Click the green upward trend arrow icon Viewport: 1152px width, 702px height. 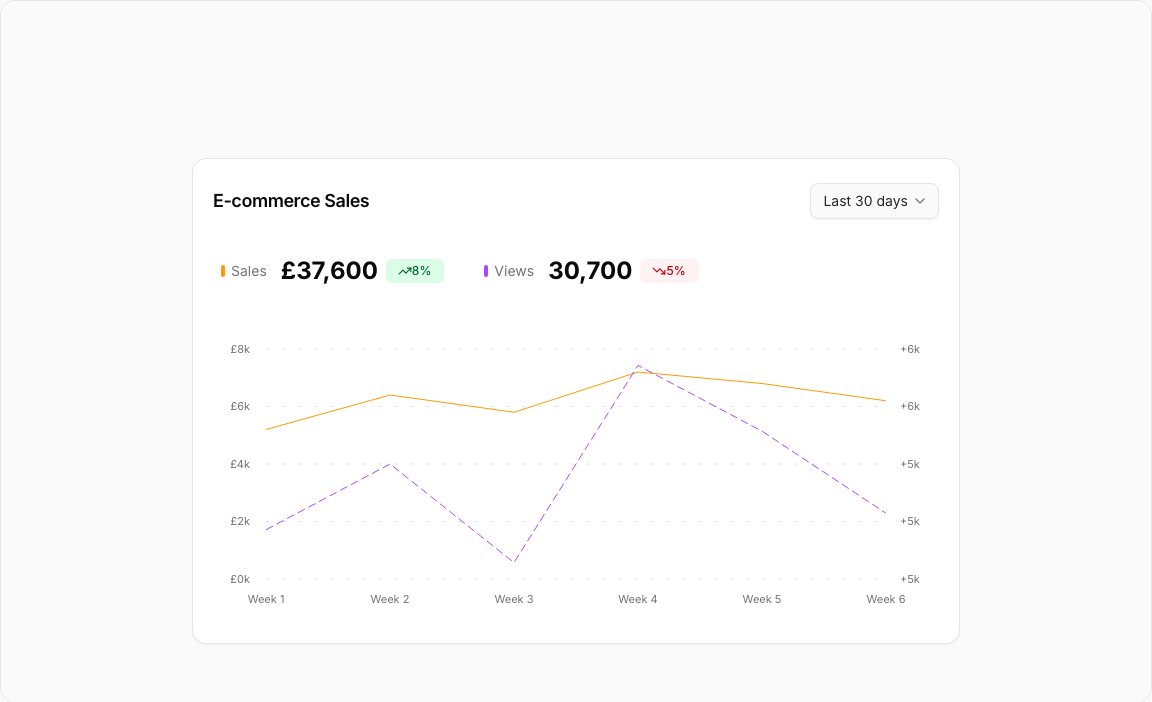point(404,271)
